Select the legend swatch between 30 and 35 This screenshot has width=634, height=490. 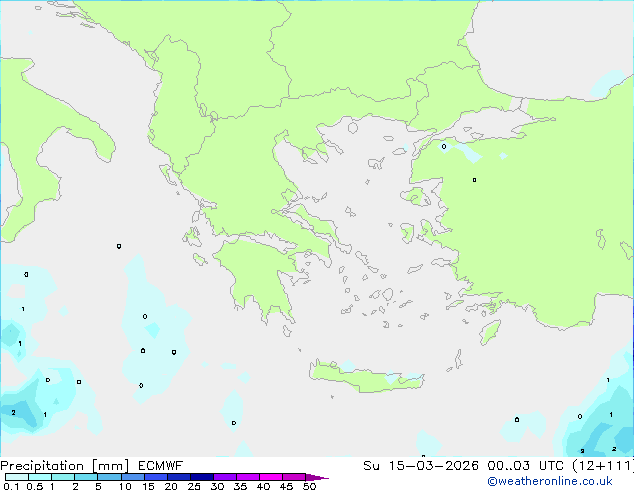click(x=225, y=477)
